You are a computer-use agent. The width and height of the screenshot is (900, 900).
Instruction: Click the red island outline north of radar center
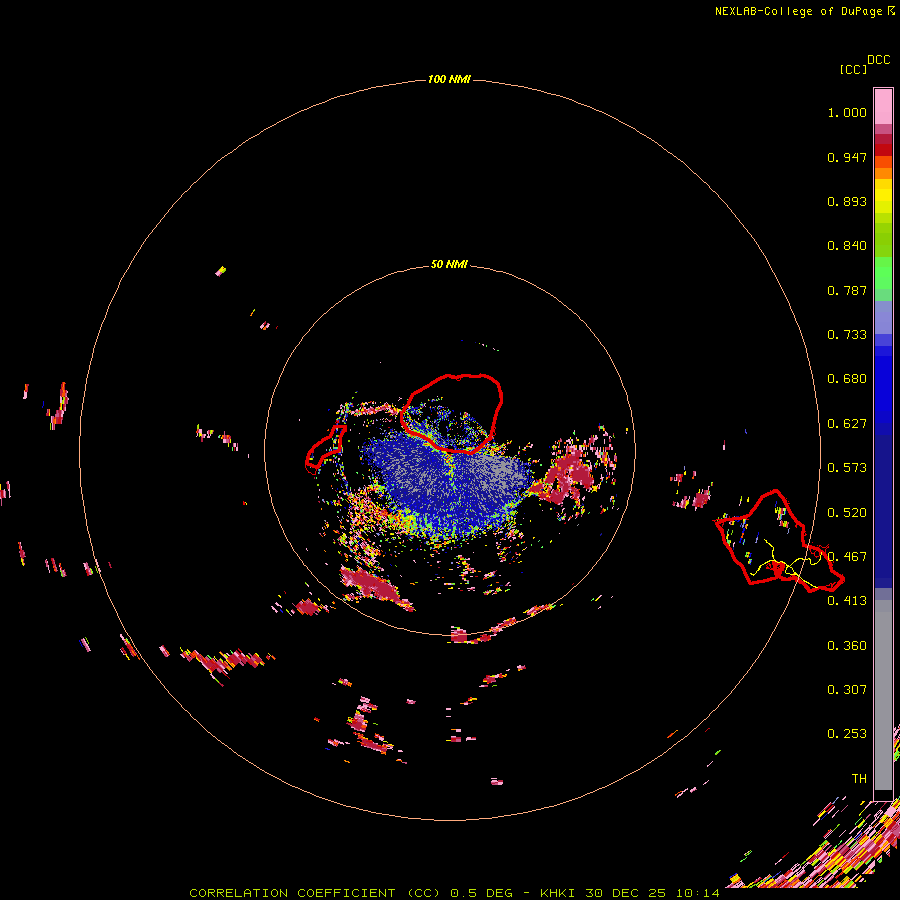(451, 413)
